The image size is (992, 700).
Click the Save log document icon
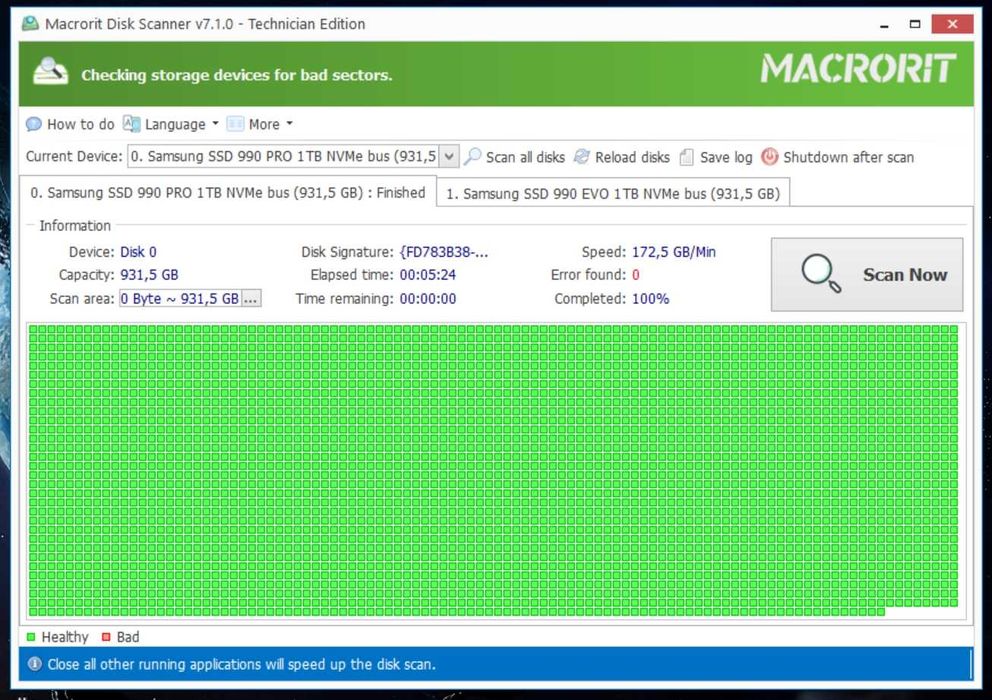pos(686,157)
